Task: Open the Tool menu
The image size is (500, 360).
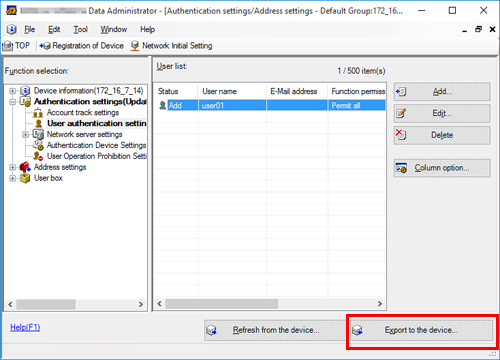Action: 80,30
